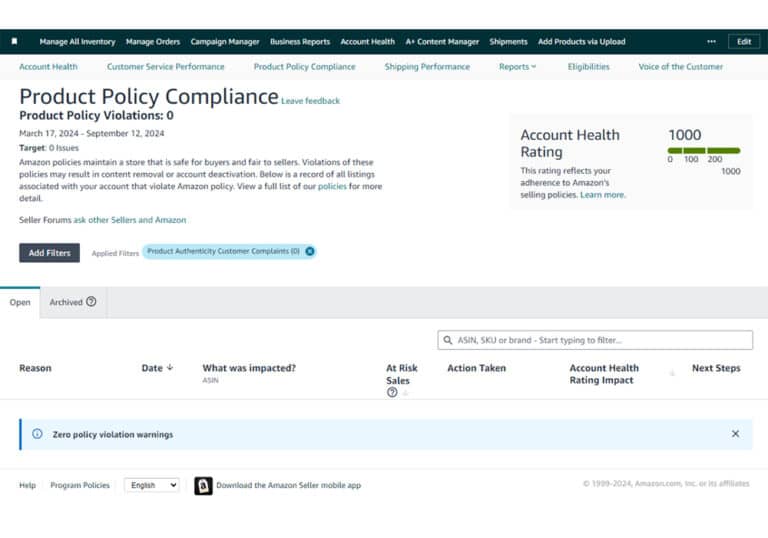Screen dimensions: 768x538
Task: Click the info icon in warnings banner
Action: [x=37, y=434]
